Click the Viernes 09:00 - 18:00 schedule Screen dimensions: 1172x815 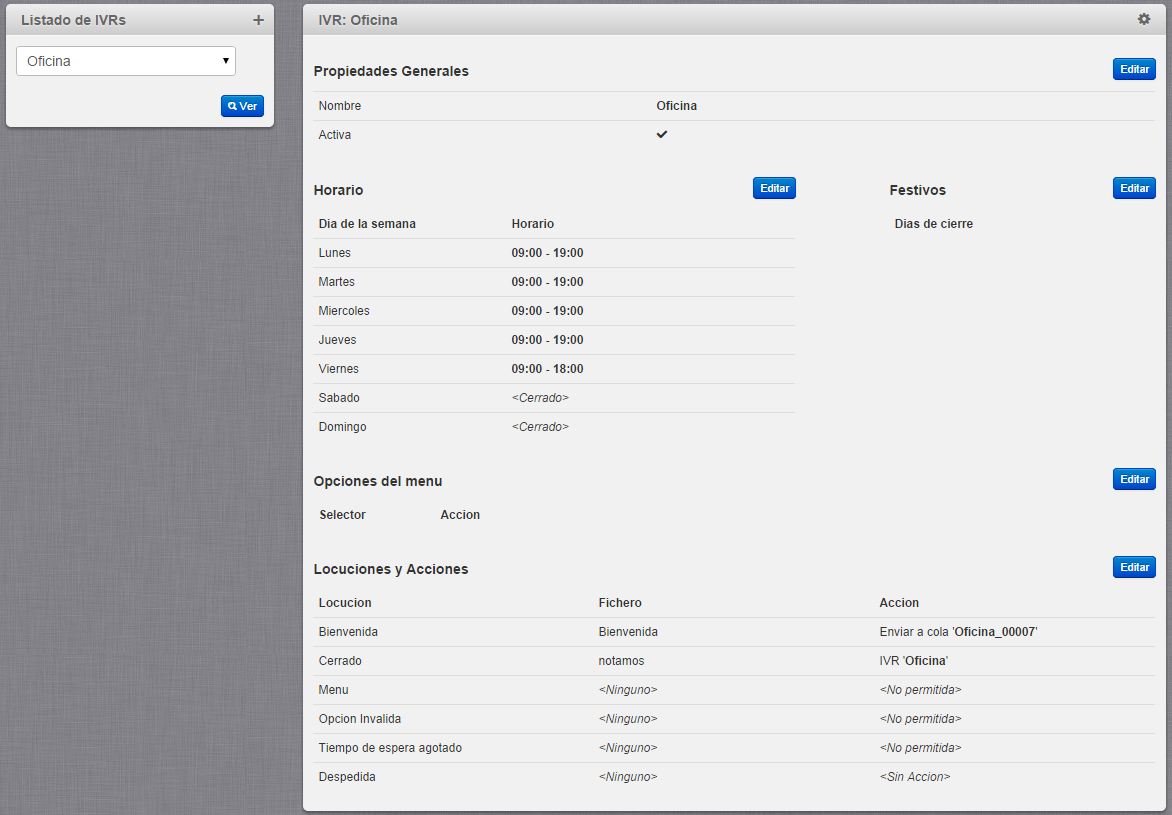coord(547,369)
